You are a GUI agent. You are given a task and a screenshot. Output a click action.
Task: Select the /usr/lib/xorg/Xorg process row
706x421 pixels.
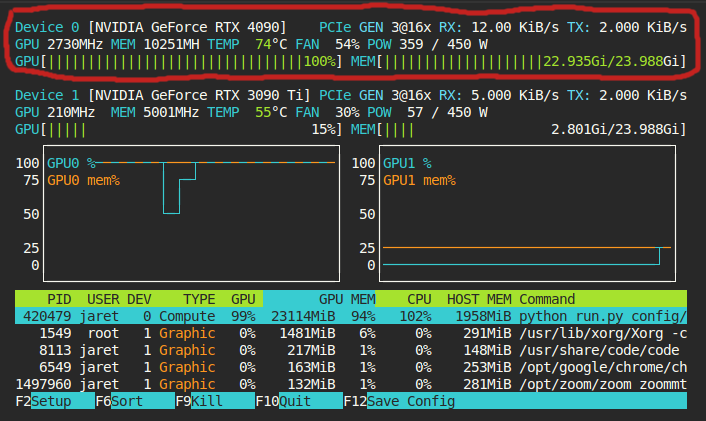(351, 333)
